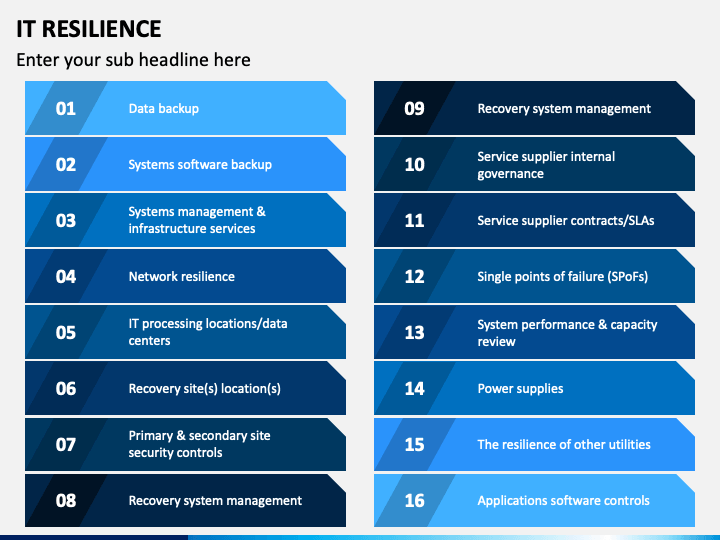Select the 'Enter your sub headline here' text
Viewport: 720px width, 540px height.
[x=133, y=60]
